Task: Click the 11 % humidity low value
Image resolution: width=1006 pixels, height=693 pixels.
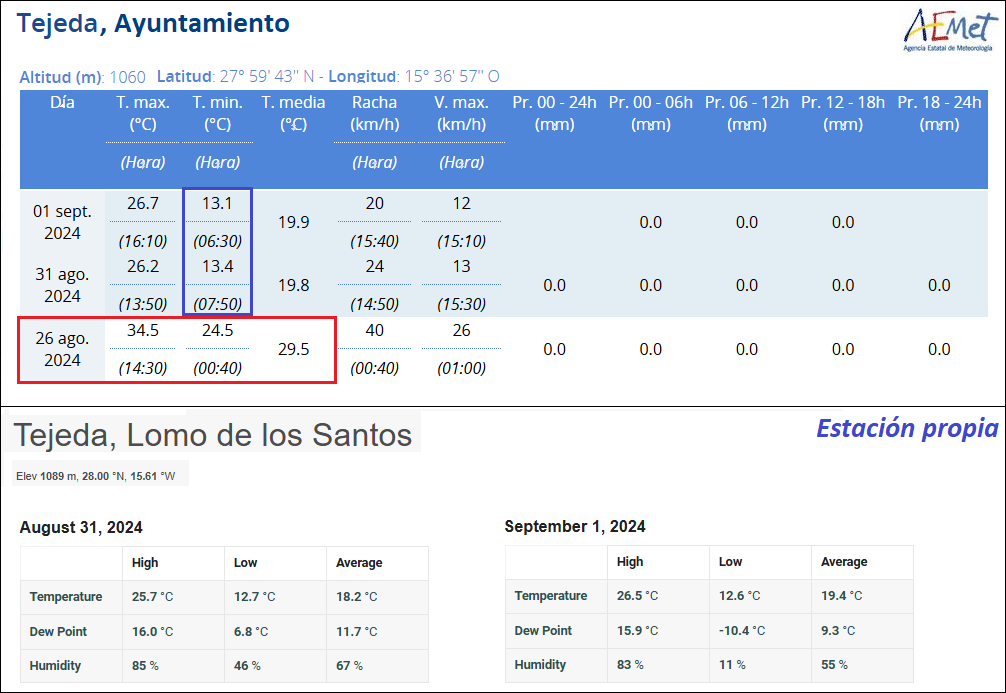Action: [732, 665]
